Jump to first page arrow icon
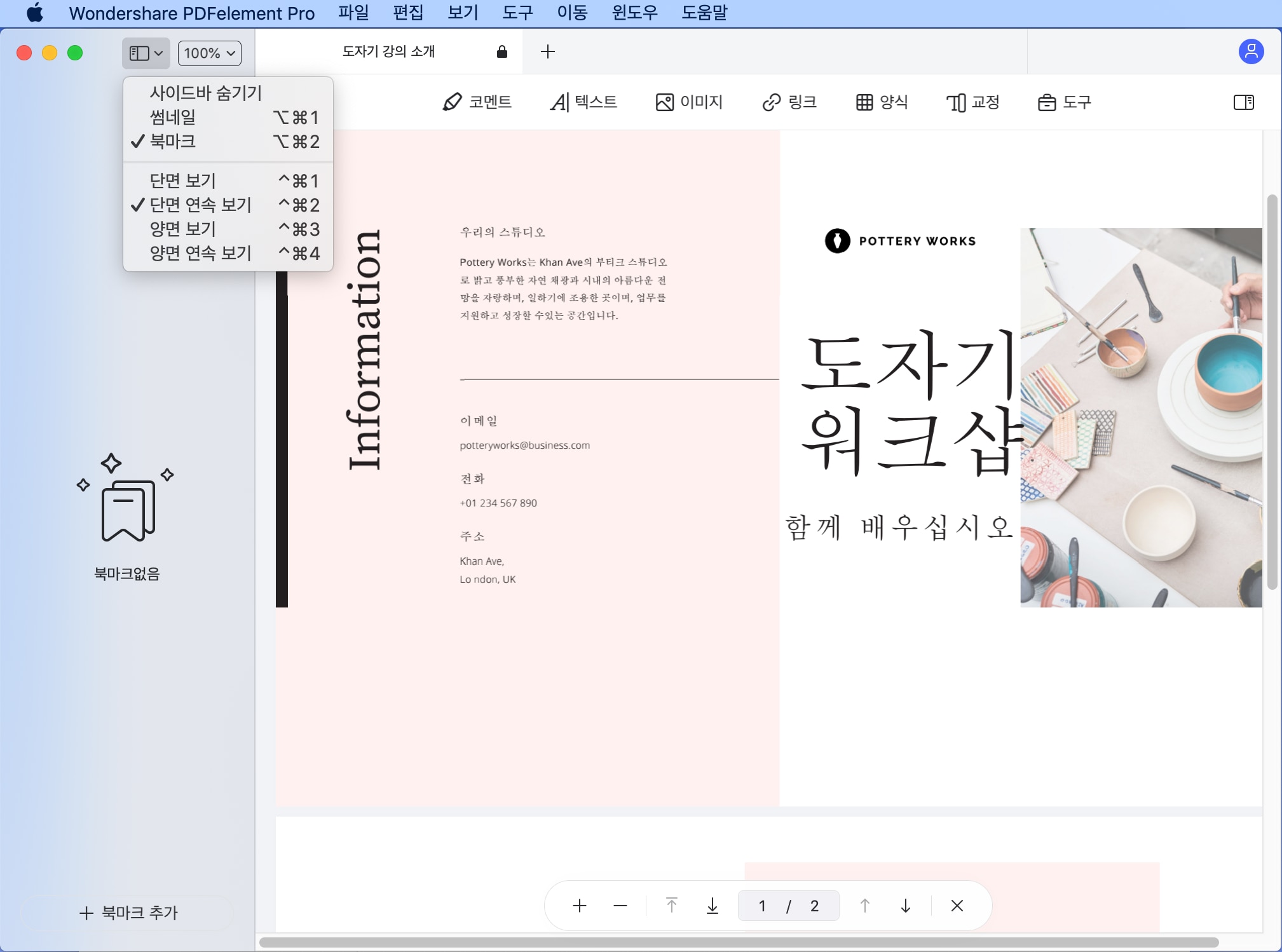The height and width of the screenshot is (952, 1282). coord(672,906)
